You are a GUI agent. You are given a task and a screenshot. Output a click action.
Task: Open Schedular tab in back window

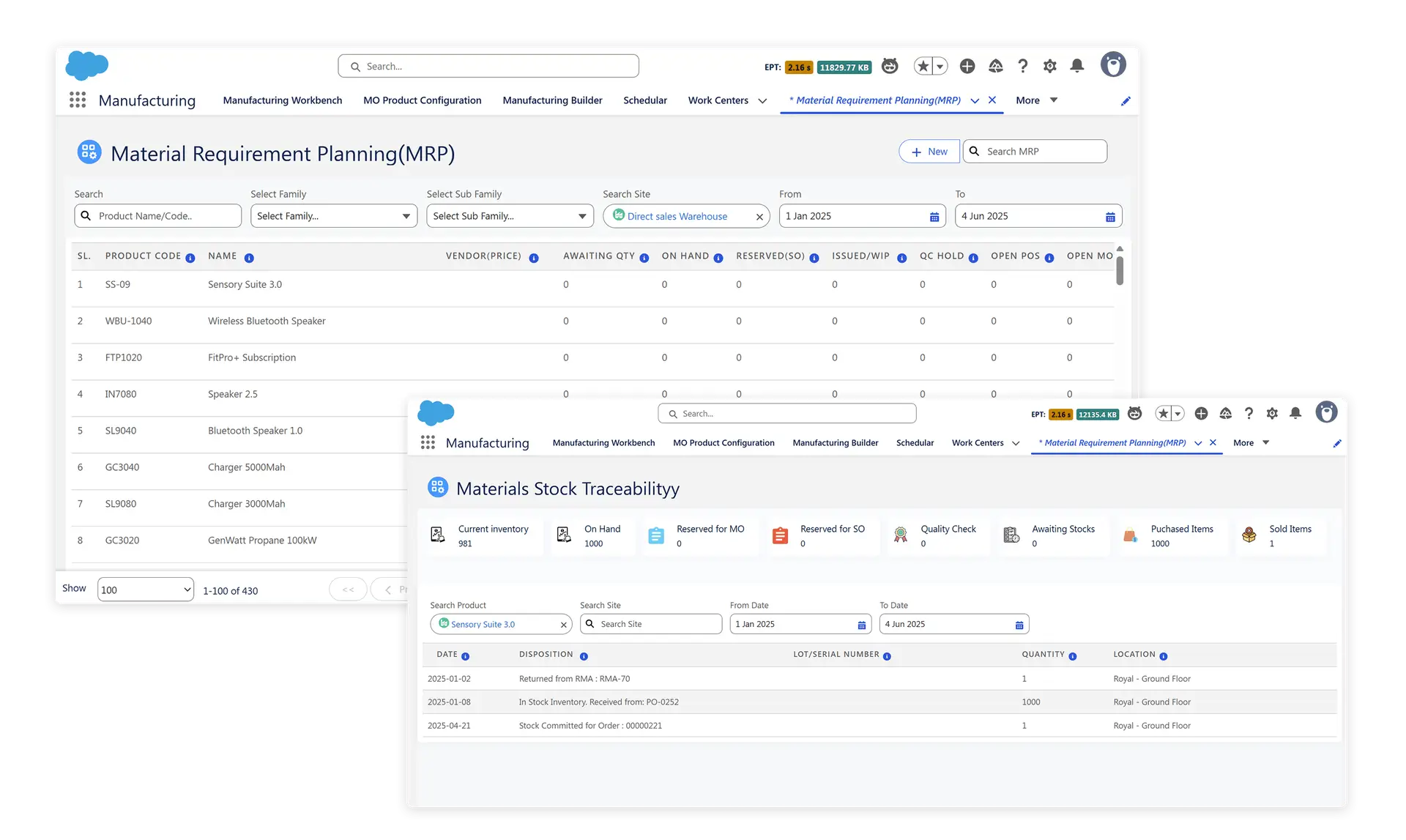pos(645,100)
